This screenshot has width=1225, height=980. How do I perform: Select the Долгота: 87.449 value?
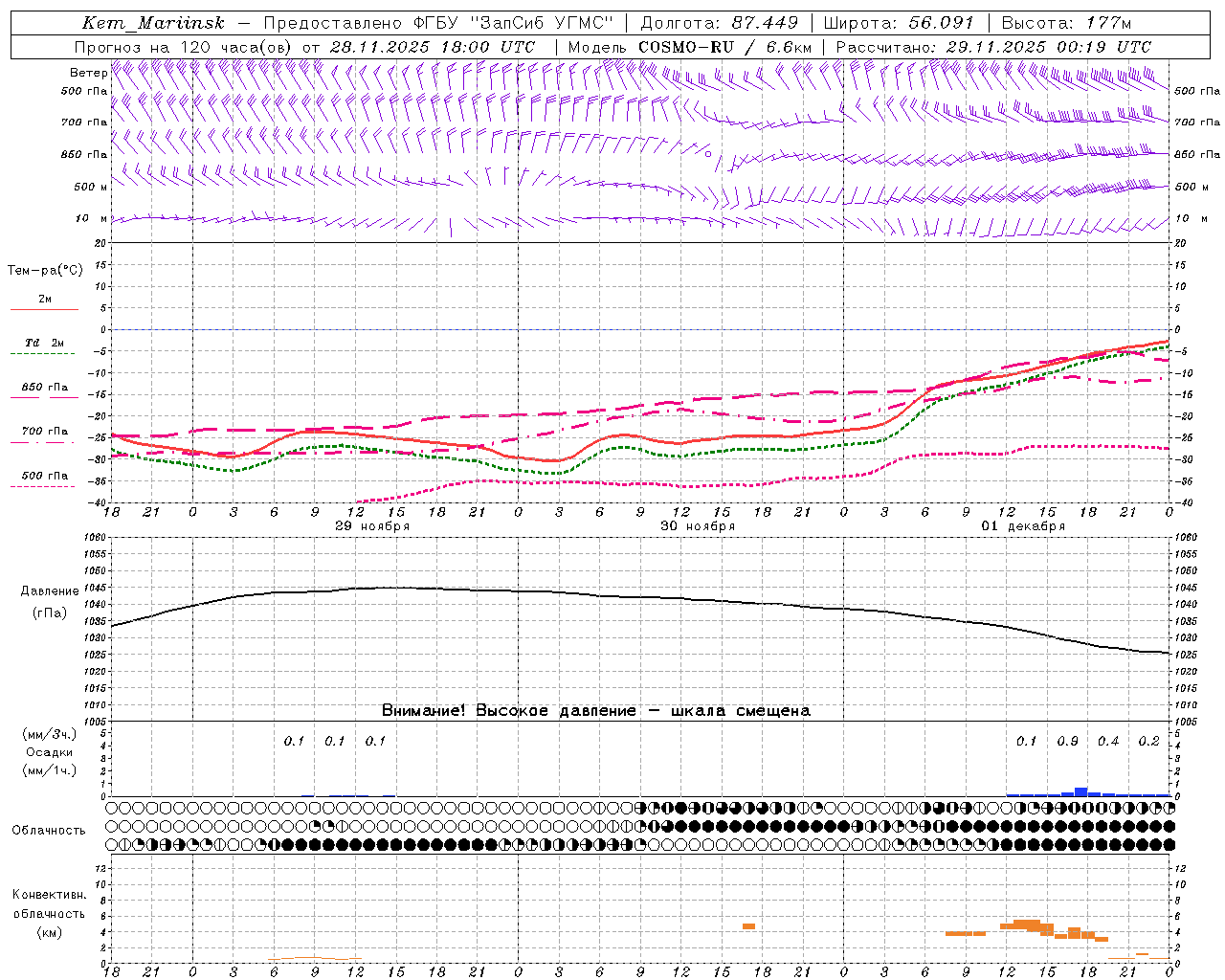720,23
